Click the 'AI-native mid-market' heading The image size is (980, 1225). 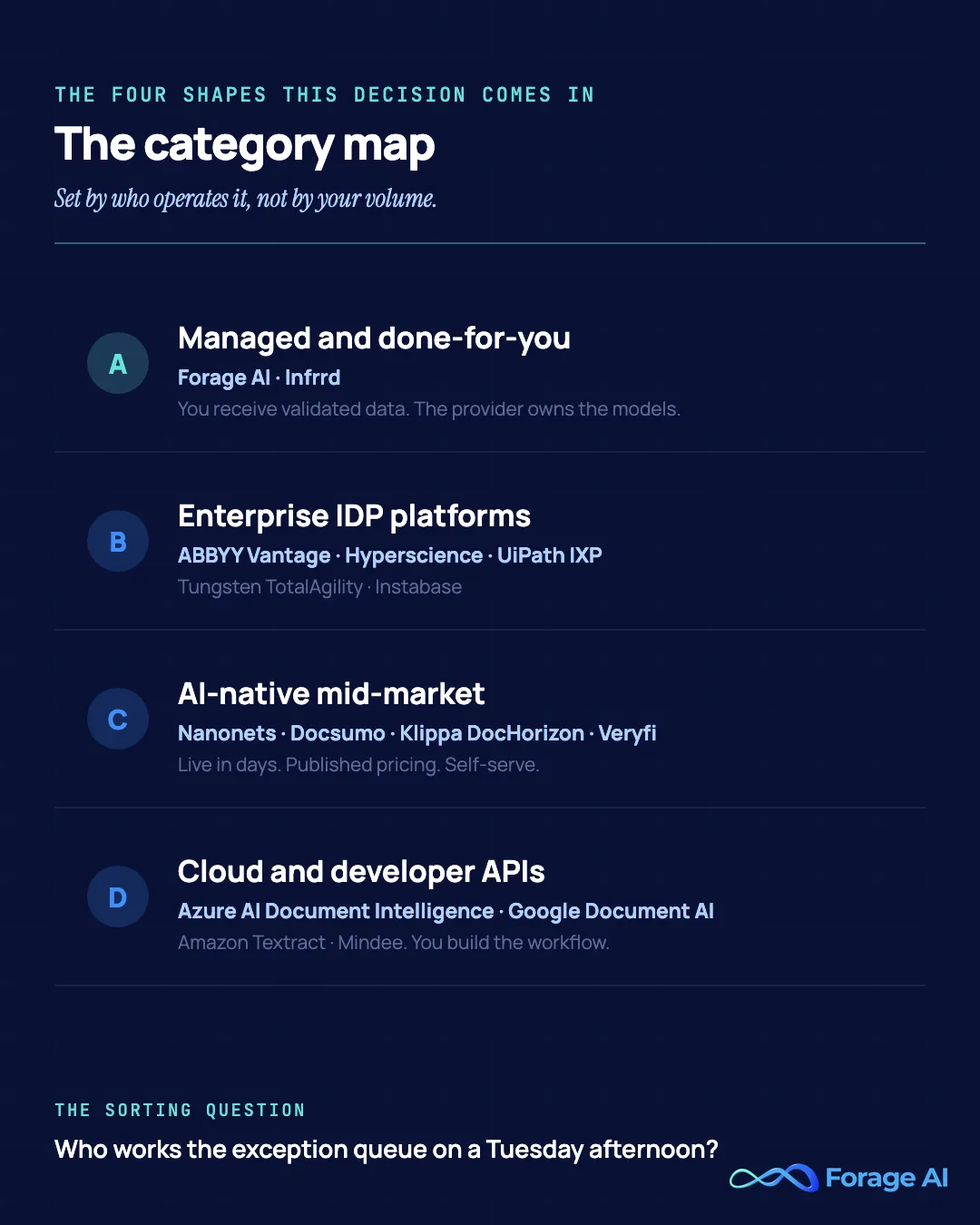pos(331,694)
